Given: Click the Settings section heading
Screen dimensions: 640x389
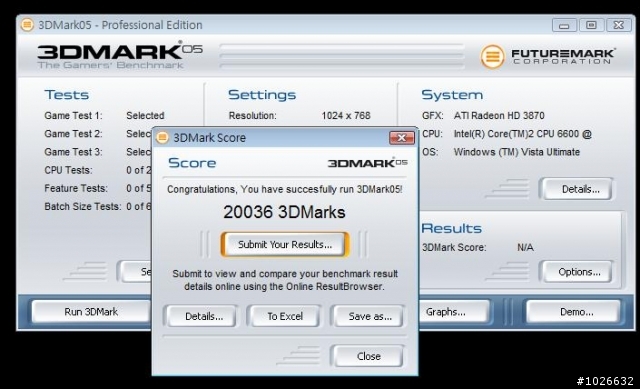Looking at the screenshot, I should (262, 95).
